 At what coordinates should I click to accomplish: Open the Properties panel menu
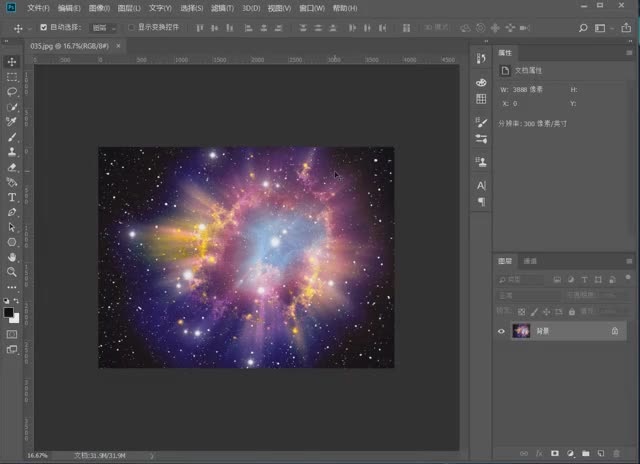629,53
